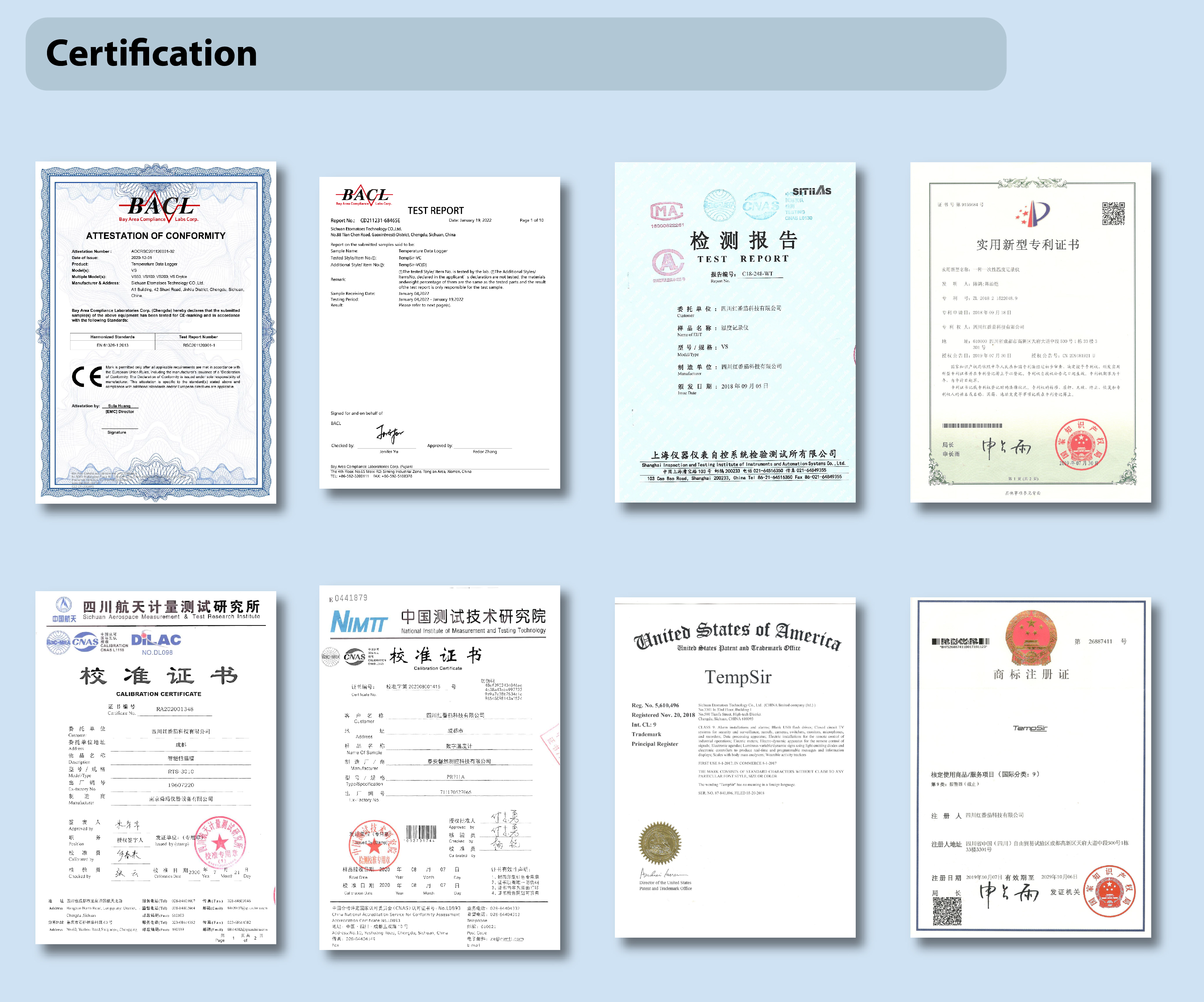This screenshot has width=1204, height=1002.
Task: Click the national emblem on the 商标注册证
Action: [1030, 638]
